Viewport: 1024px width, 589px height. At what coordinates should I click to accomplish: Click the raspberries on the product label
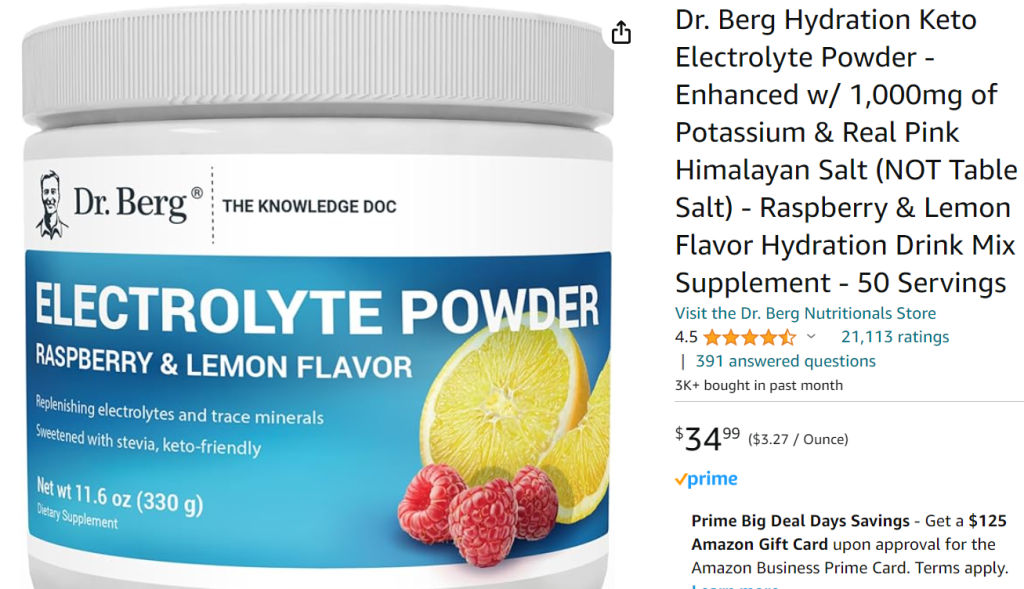pos(477,510)
